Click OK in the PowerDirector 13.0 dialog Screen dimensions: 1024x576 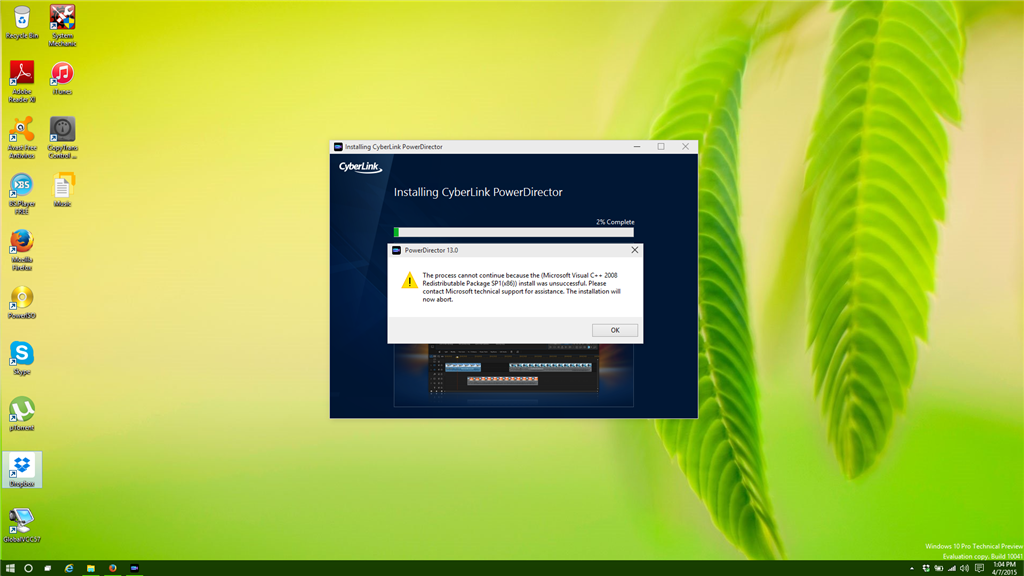click(615, 330)
